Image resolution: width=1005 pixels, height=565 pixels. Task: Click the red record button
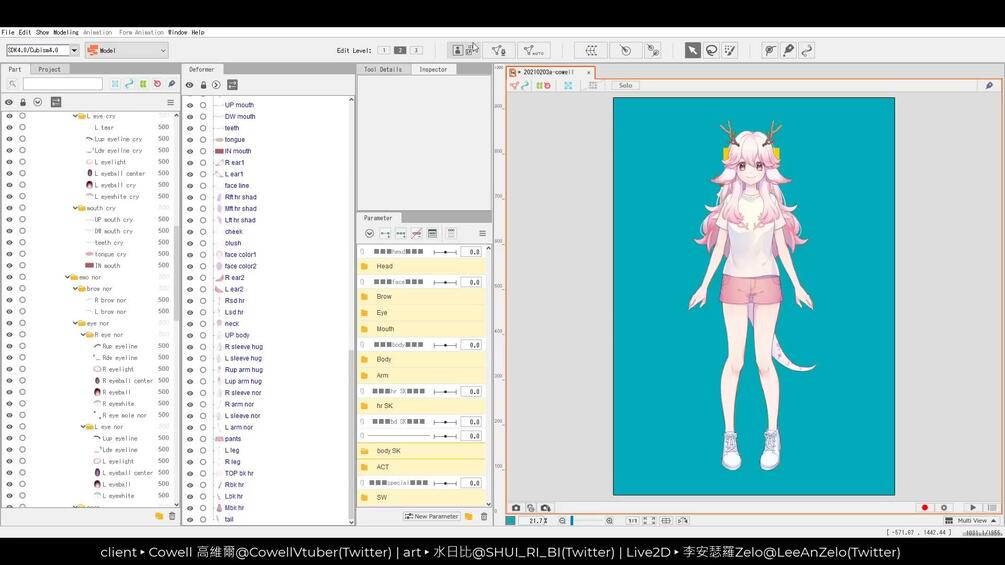click(x=924, y=507)
